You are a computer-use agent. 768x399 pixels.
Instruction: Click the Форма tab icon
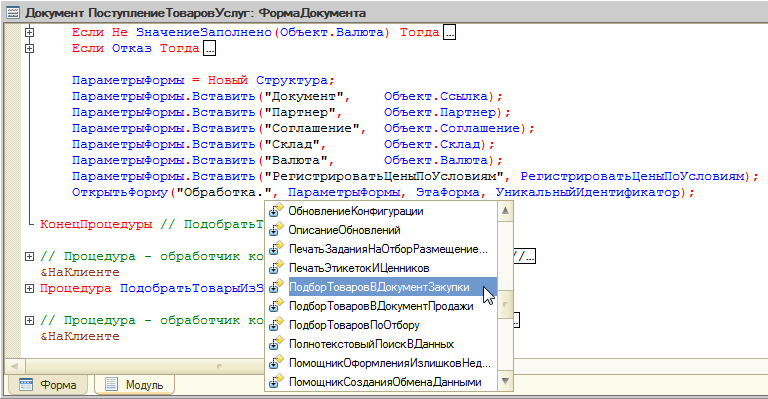(x=25, y=385)
